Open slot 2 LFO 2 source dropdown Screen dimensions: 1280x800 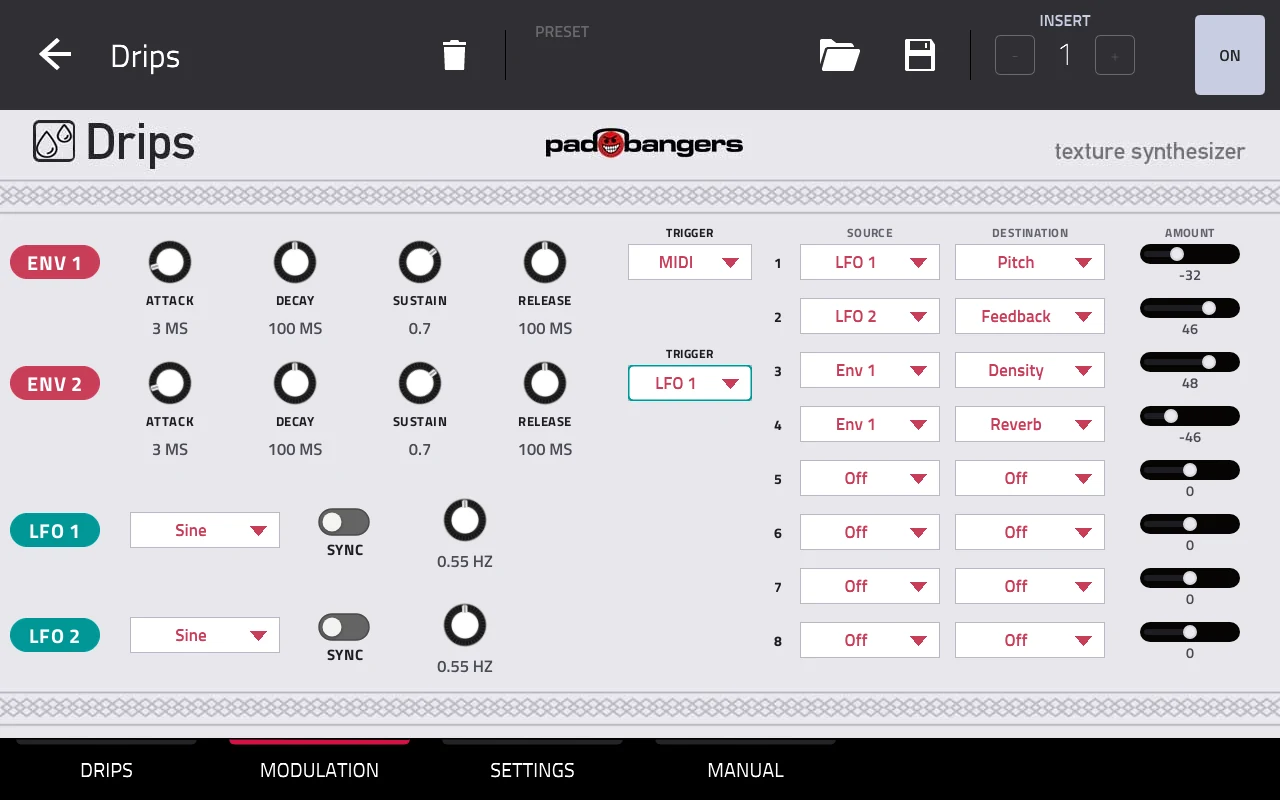click(870, 316)
